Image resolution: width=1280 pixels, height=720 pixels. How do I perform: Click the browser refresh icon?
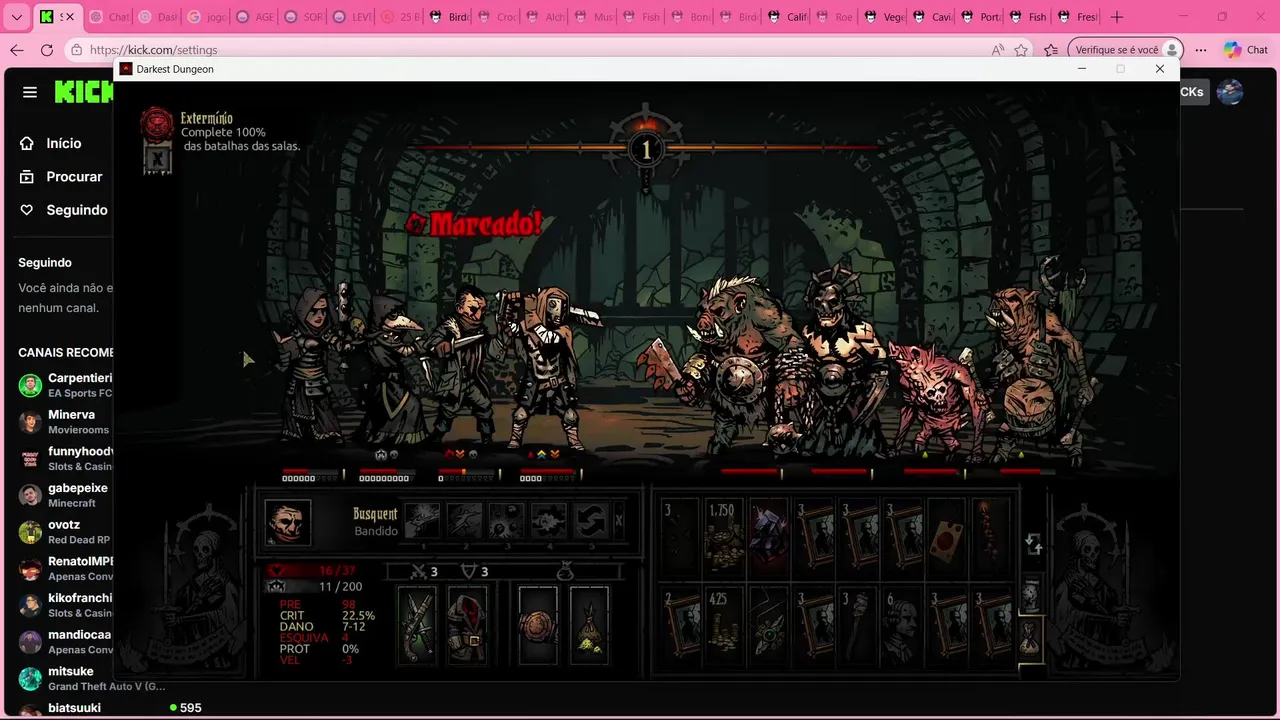pos(47,50)
